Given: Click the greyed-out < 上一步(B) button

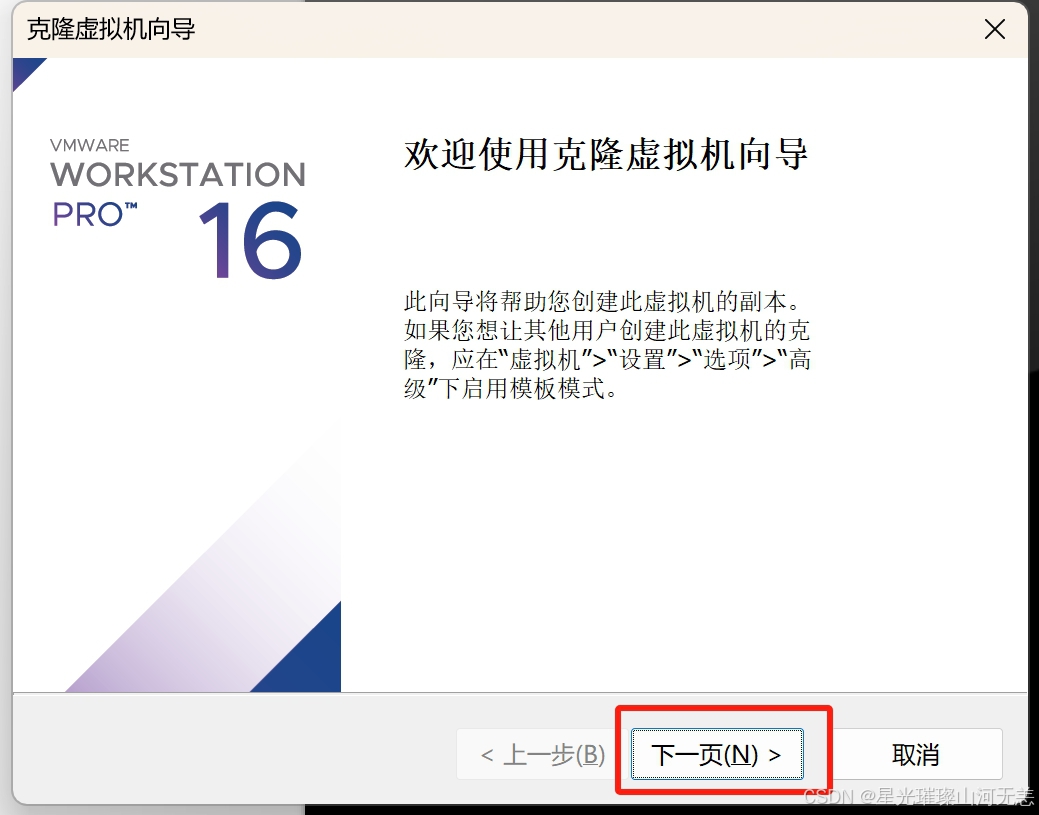Looking at the screenshot, I should pos(542,754).
